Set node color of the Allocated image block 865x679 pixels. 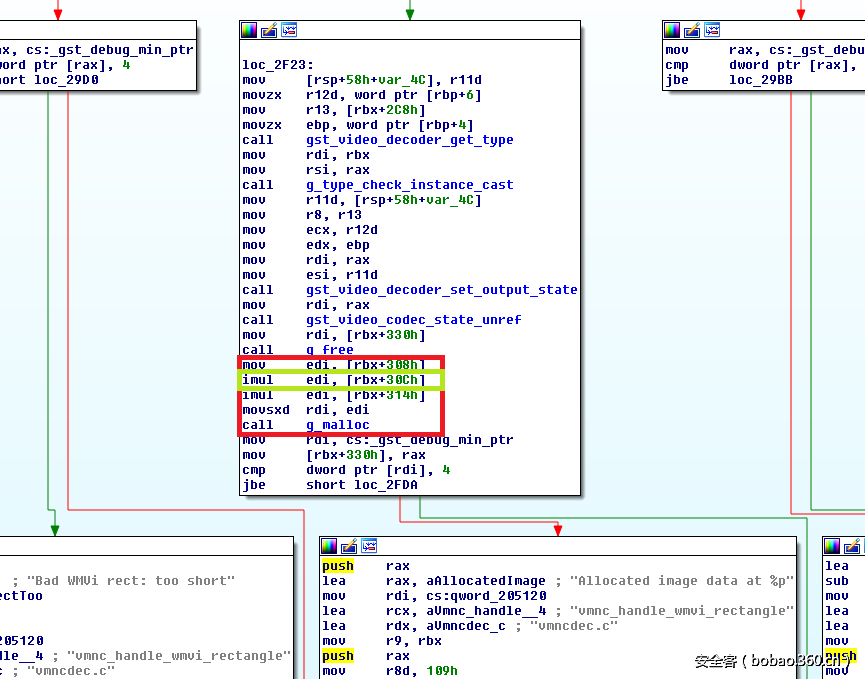(x=329, y=546)
